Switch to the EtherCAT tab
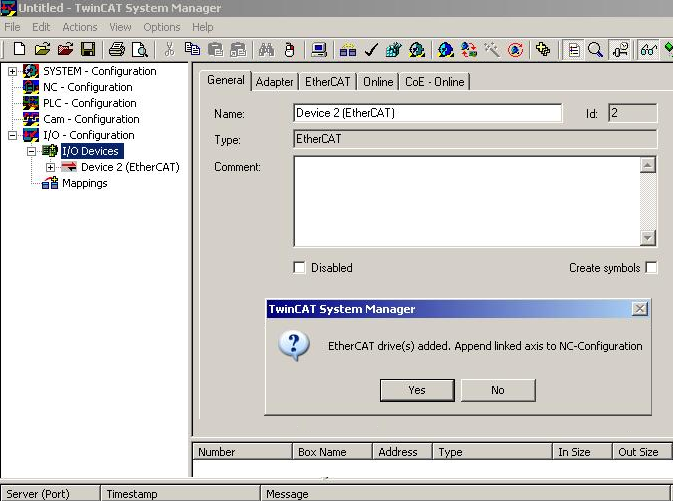Viewport: 673px width, 501px height. click(x=327, y=82)
